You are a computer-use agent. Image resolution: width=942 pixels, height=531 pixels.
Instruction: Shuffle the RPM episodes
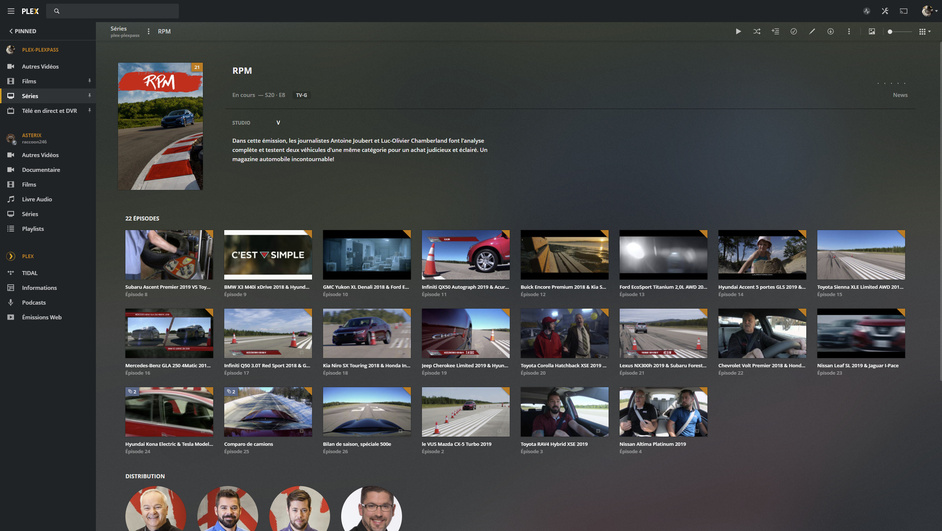tap(757, 31)
